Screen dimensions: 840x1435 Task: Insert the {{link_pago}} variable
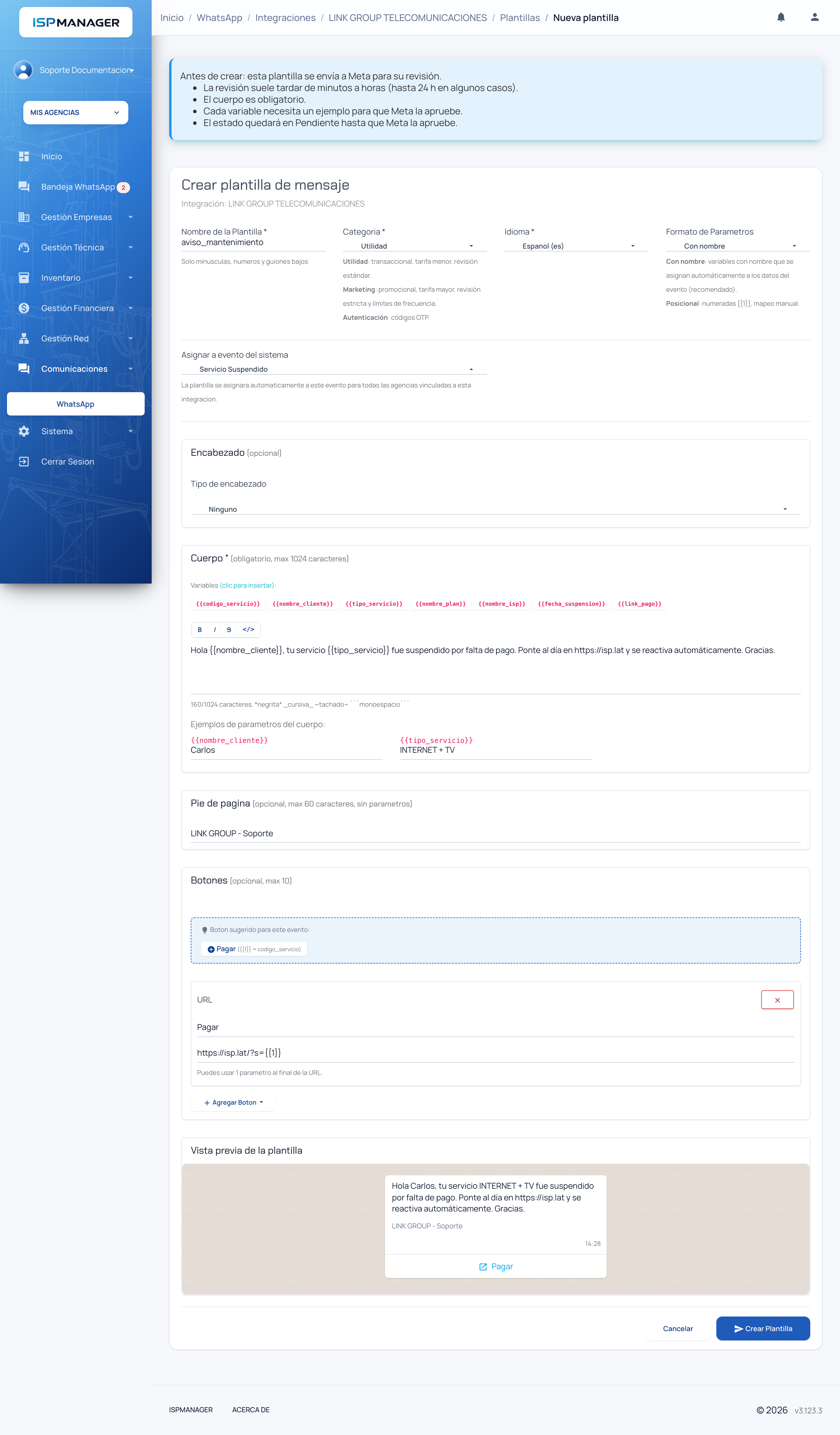640,604
